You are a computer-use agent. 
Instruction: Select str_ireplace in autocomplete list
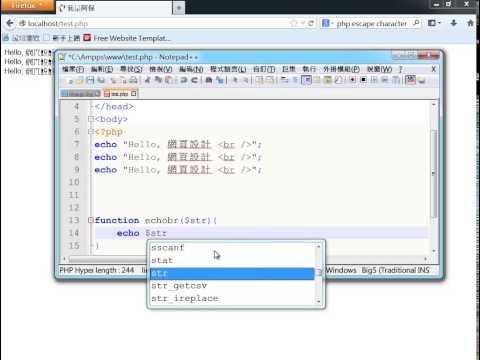232,299
